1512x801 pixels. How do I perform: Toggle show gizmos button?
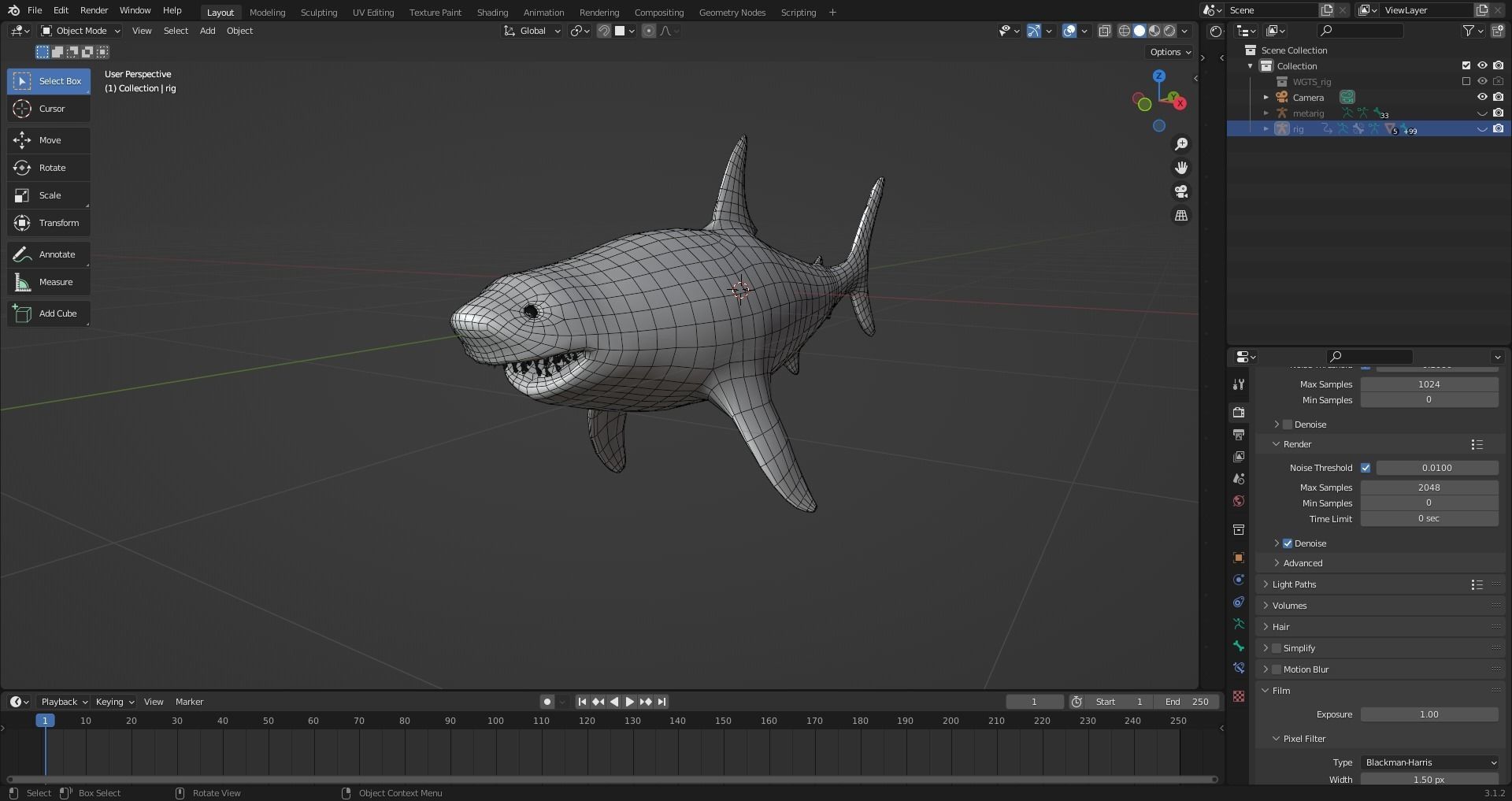point(1034,31)
